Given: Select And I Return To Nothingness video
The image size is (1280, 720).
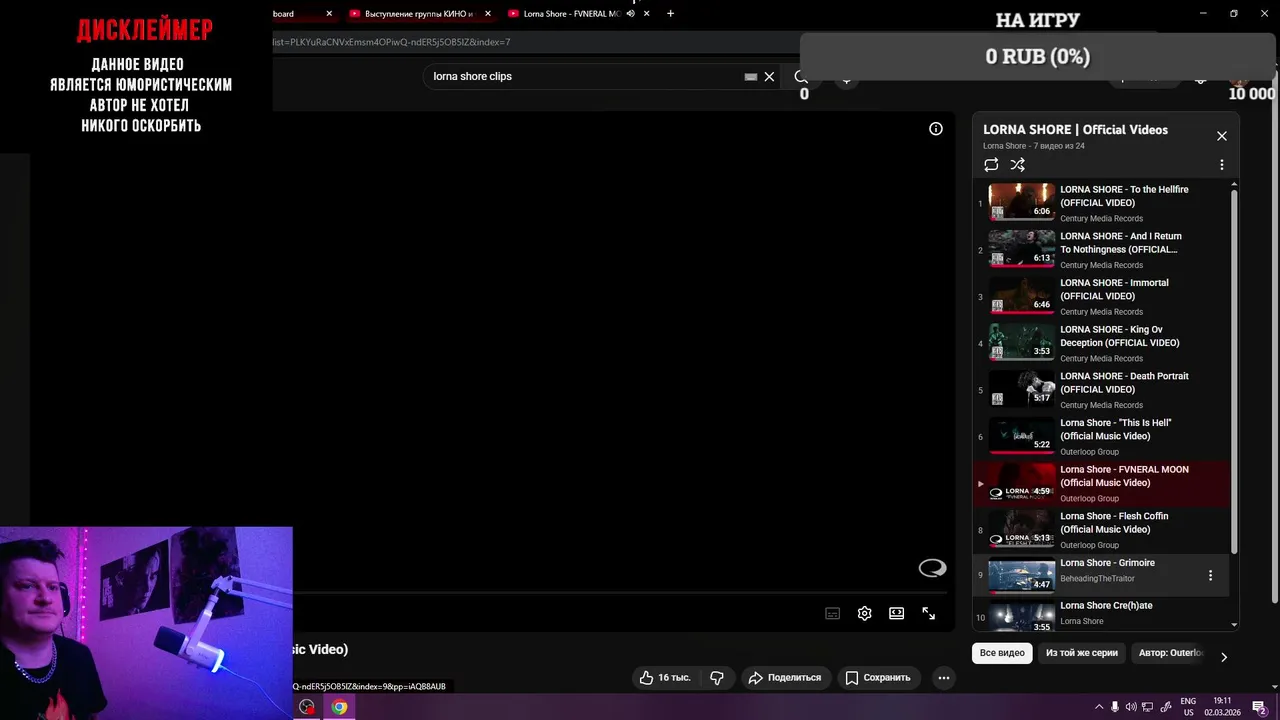Looking at the screenshot, I should 1102,250.
